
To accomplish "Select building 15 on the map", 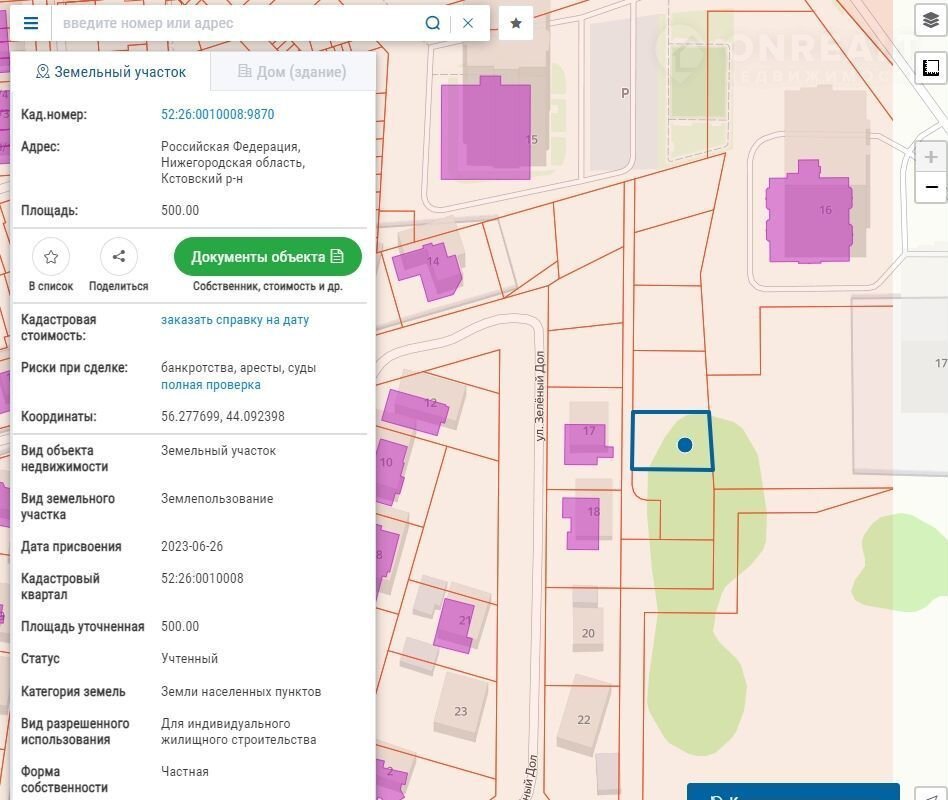I will click(x=486, y=130).
